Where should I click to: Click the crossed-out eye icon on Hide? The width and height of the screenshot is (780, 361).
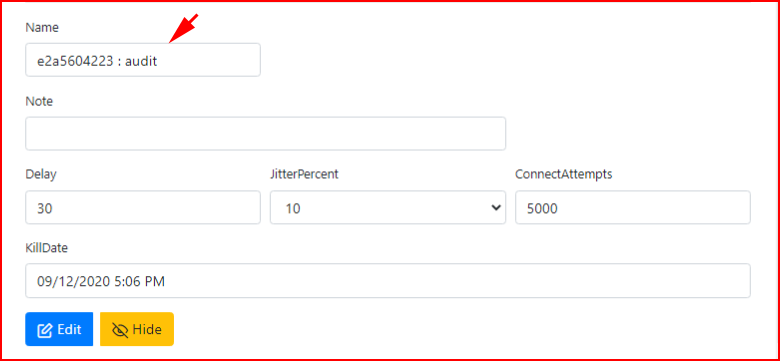click(x=120, y=330)
